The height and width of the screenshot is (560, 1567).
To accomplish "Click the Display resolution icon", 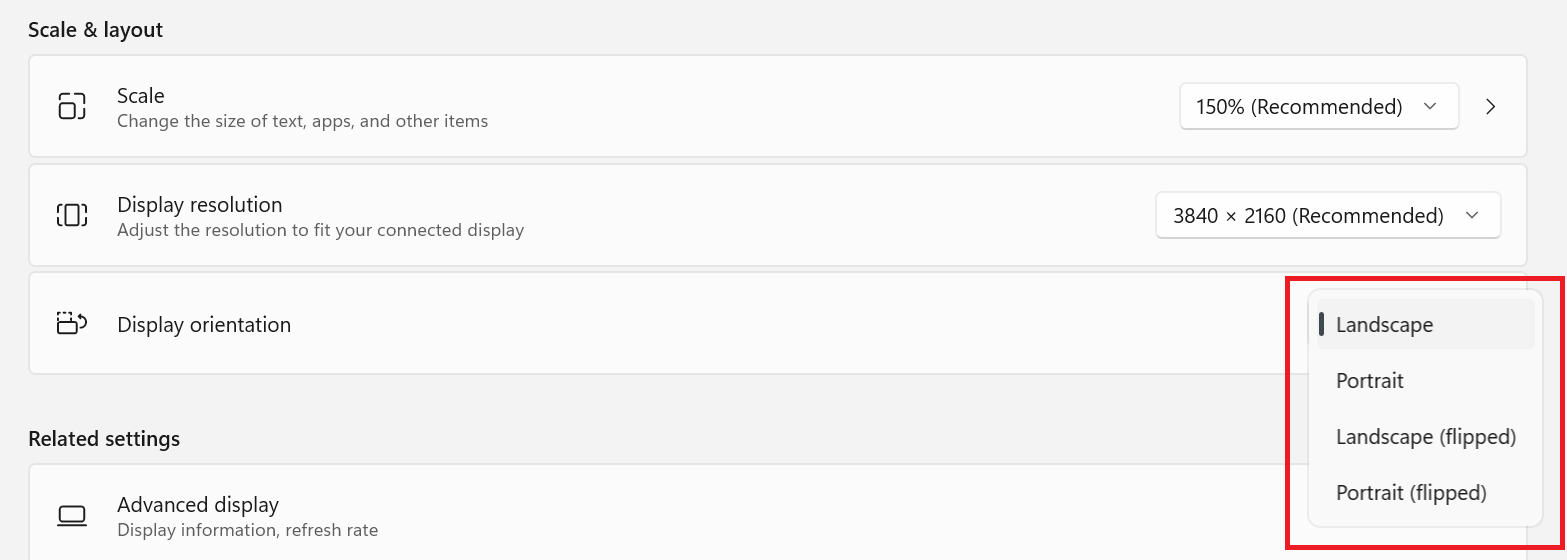I will pos(72,215).
